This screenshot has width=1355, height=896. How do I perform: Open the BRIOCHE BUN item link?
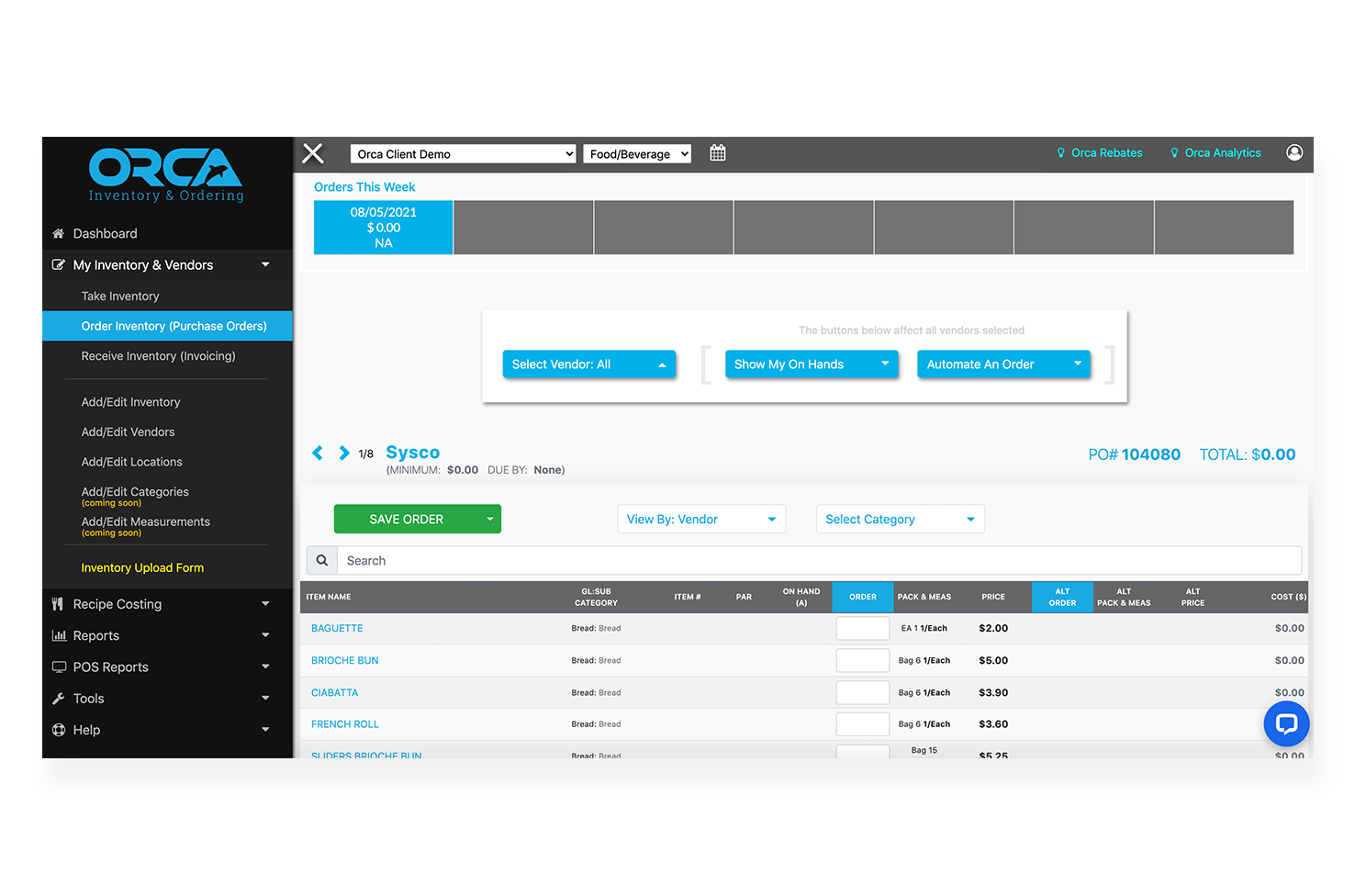[x=344, y=661]
